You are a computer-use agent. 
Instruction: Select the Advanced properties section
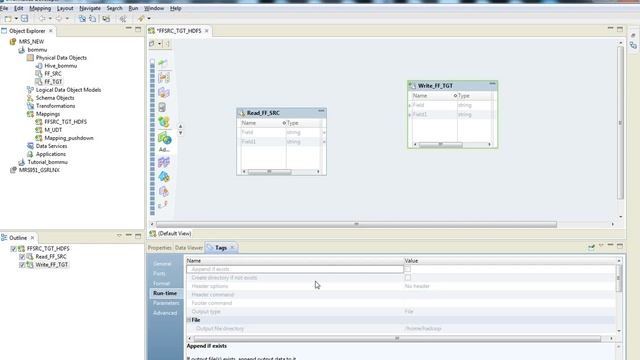(x=165, y=313)
